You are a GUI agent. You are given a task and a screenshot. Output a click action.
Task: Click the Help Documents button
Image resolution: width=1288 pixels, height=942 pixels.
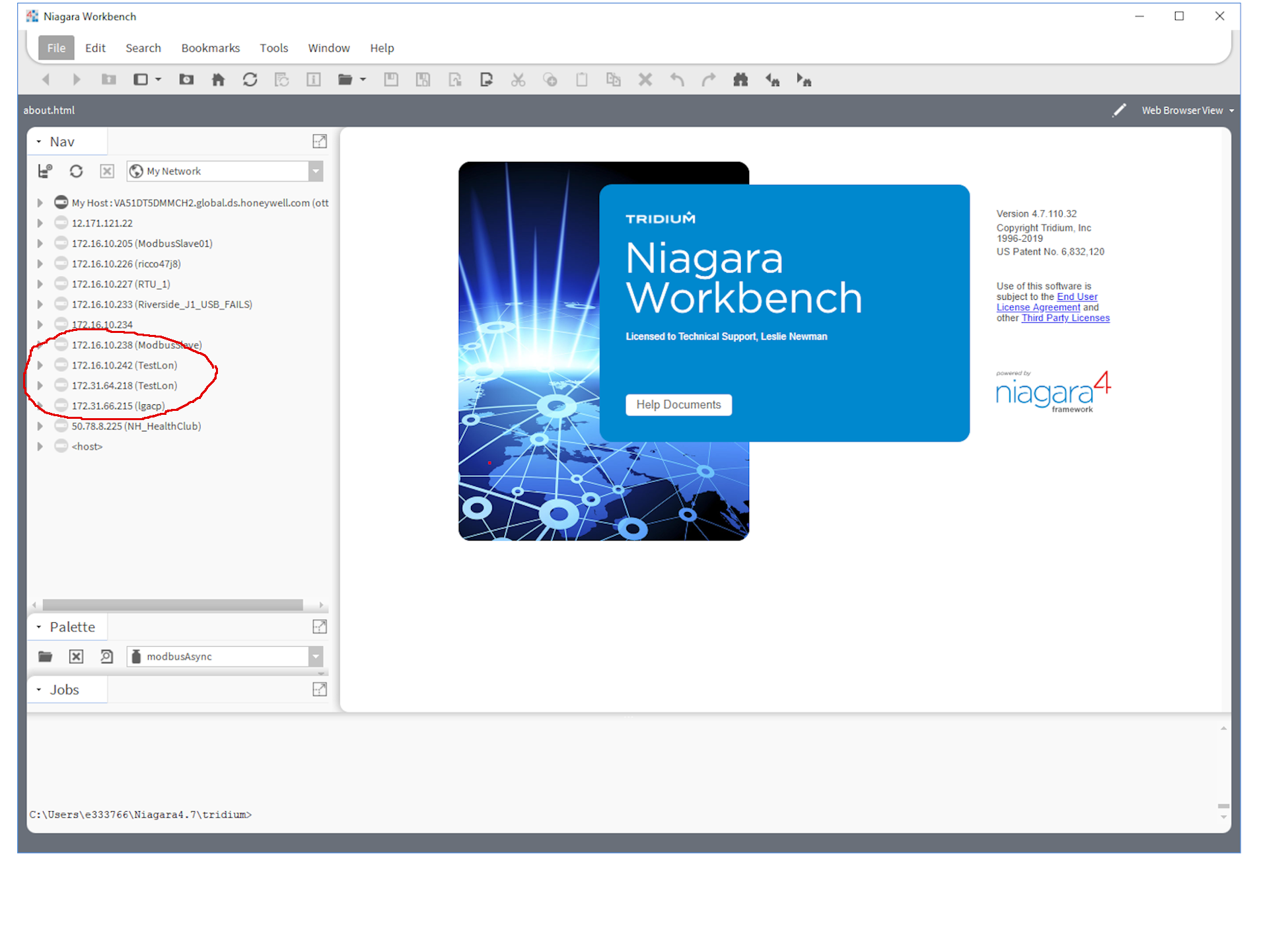678,404
